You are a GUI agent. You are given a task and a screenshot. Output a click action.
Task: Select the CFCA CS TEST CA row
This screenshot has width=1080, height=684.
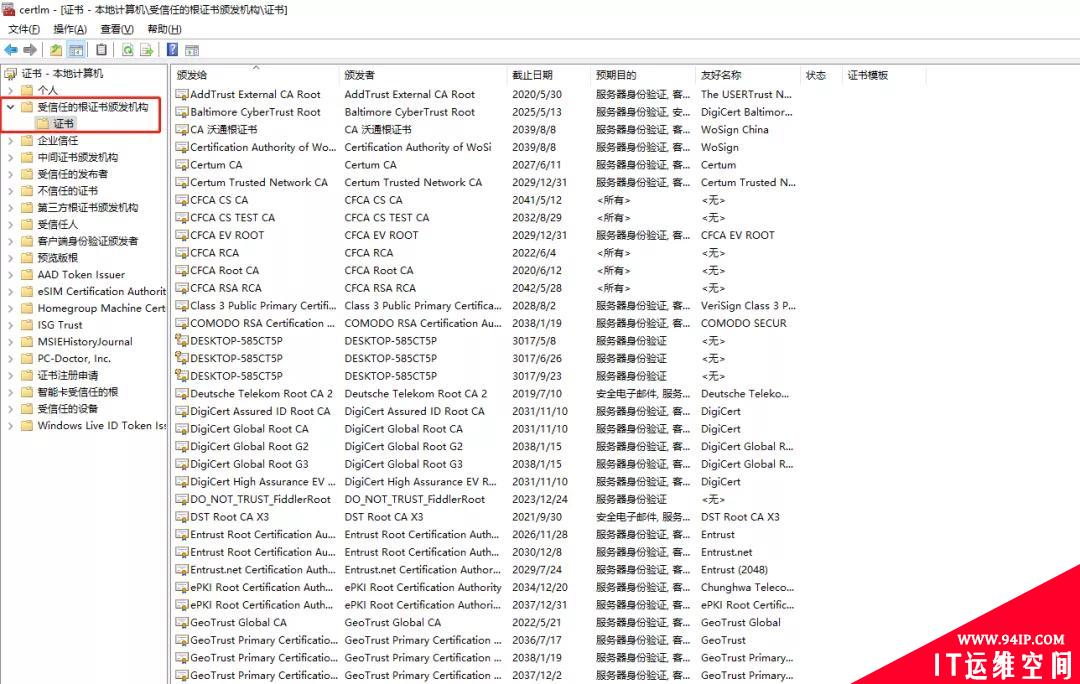click(486, 218)
